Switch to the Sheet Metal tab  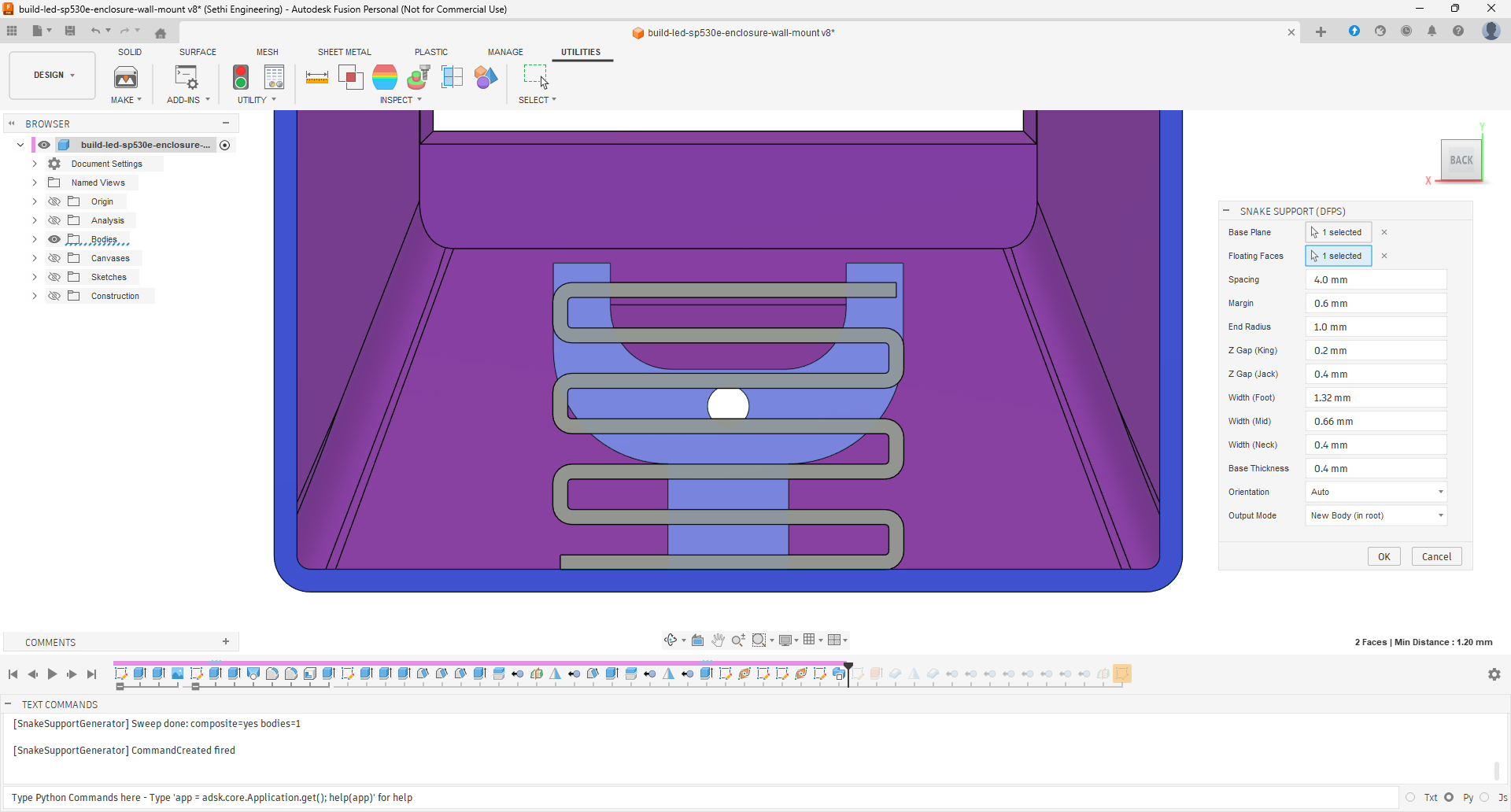344,52
